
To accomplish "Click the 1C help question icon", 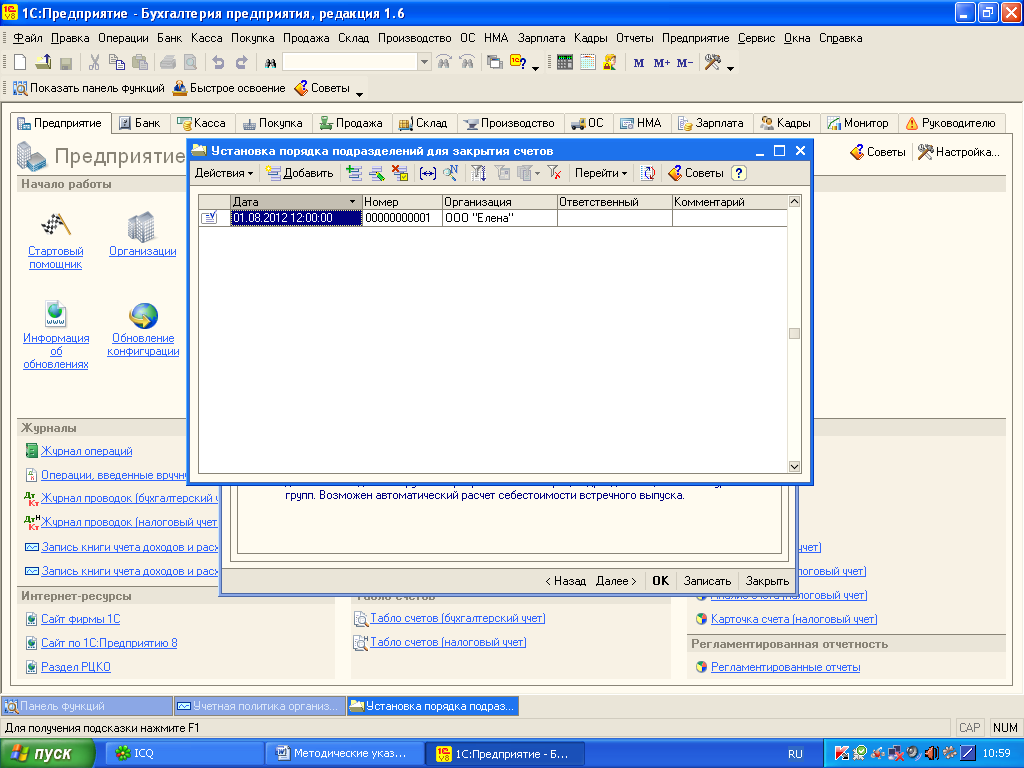I will click(x=519, y=63).
